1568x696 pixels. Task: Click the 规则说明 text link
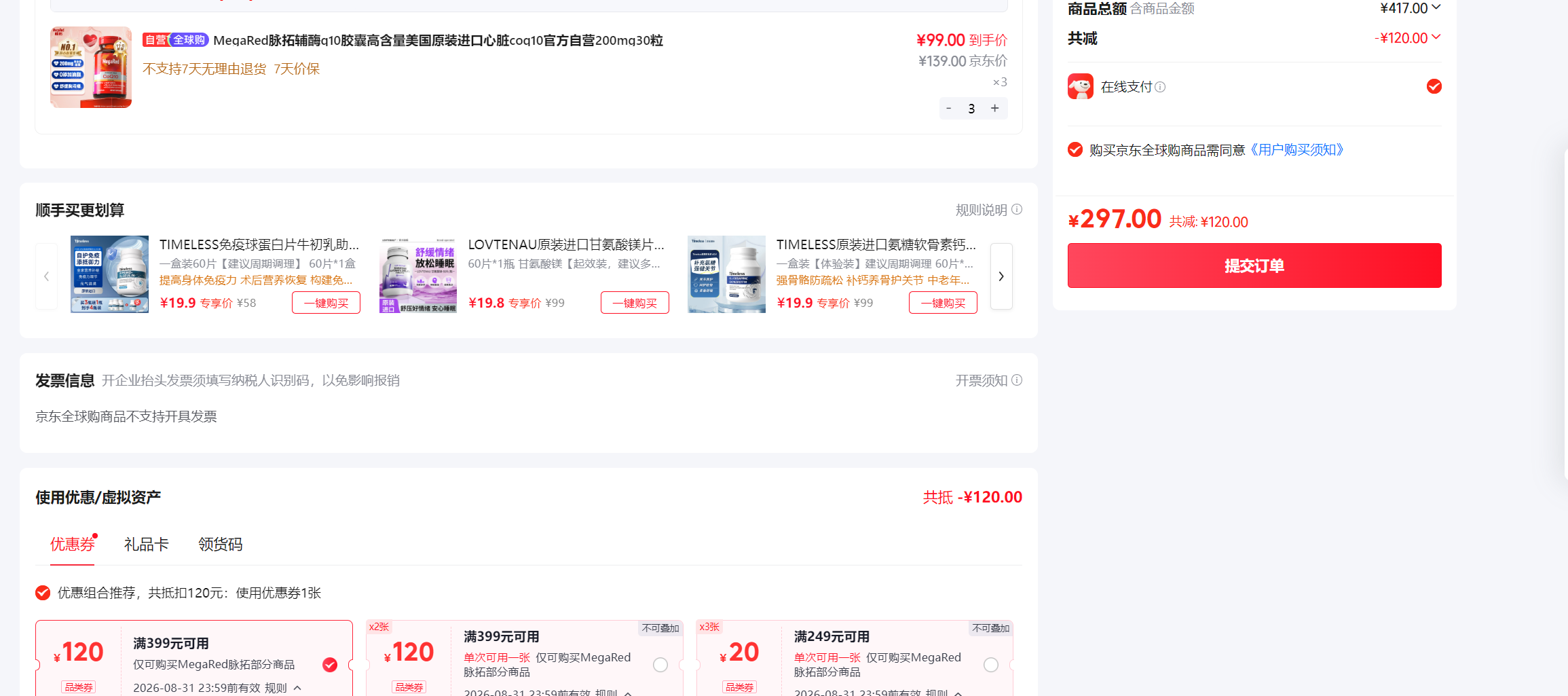981,210
